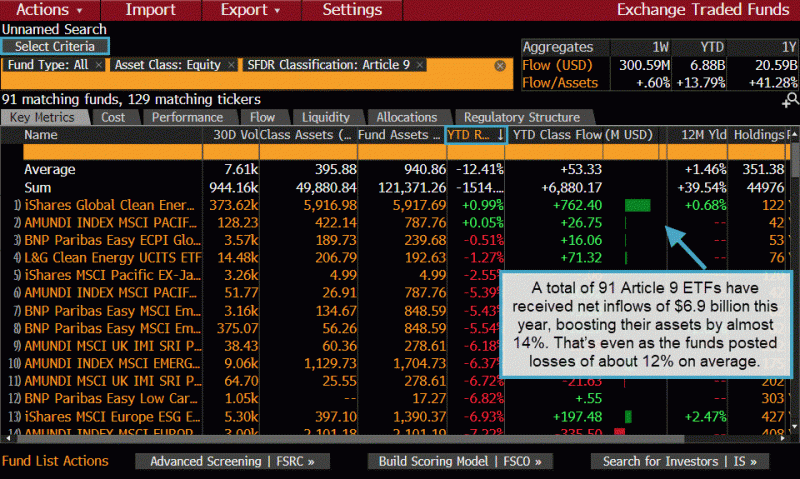This screenshot has height=479, width=800.
Task: Switch to the Performance tab
Action: 187,117
